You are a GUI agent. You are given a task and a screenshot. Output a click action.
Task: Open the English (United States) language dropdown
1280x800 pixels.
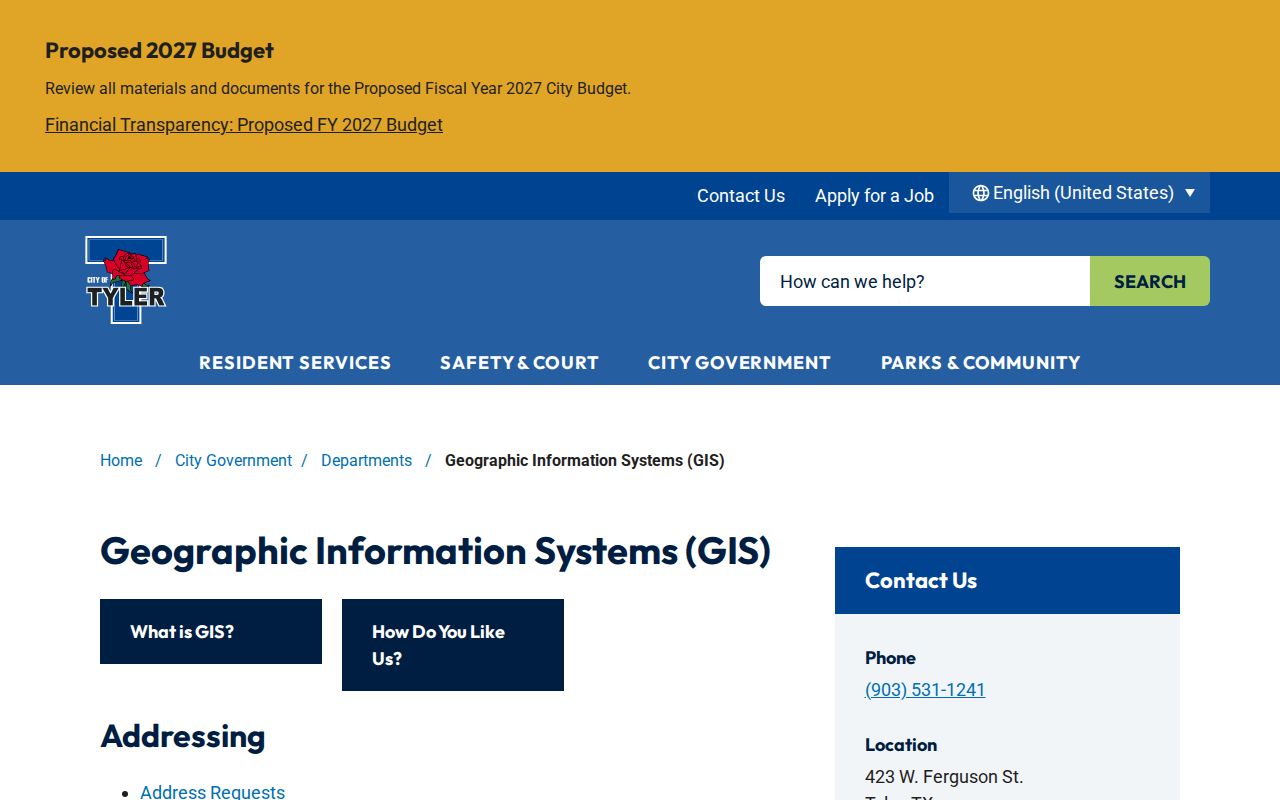click(x=1079, y=193)
